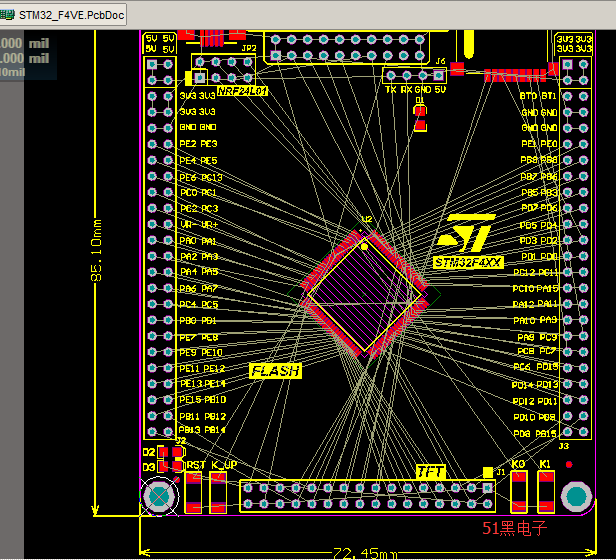Click the PC0 PC1 pin label

click(198, 193)
